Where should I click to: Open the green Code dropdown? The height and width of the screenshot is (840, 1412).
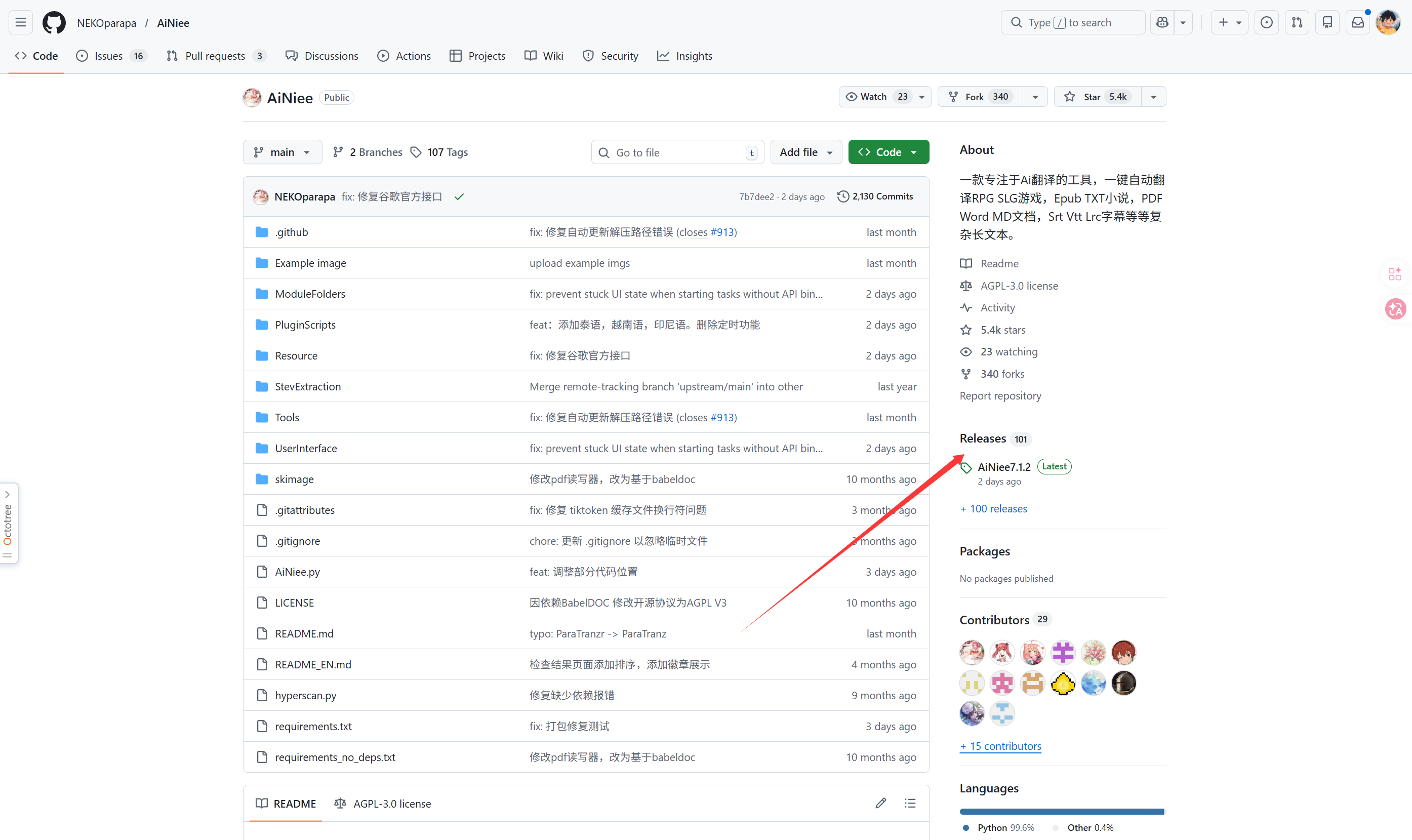pos(887,152)
